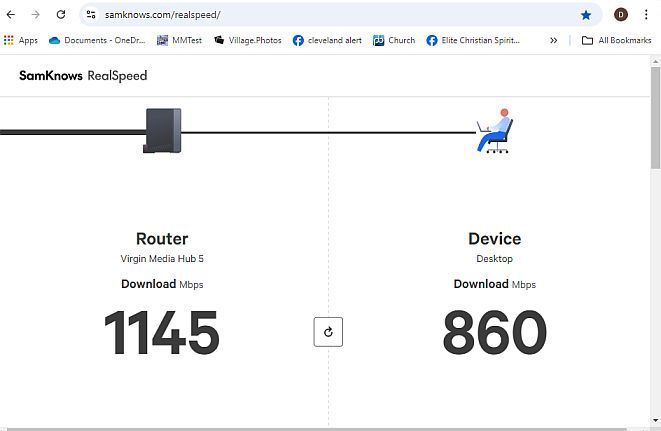The image size is (661, 431).
Task: Click the scrollbar up arrow
Action: [x=656, y=62]
